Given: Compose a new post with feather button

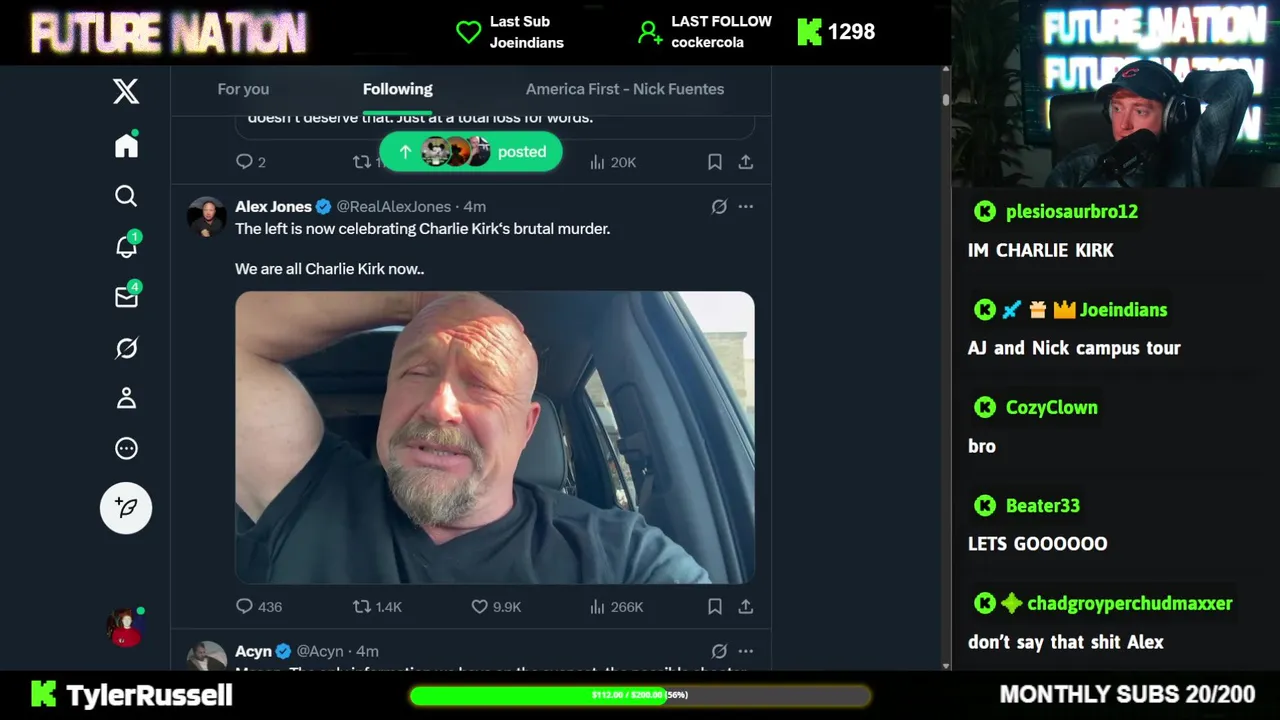Looking at the screenshot, I should click(126, 508).
